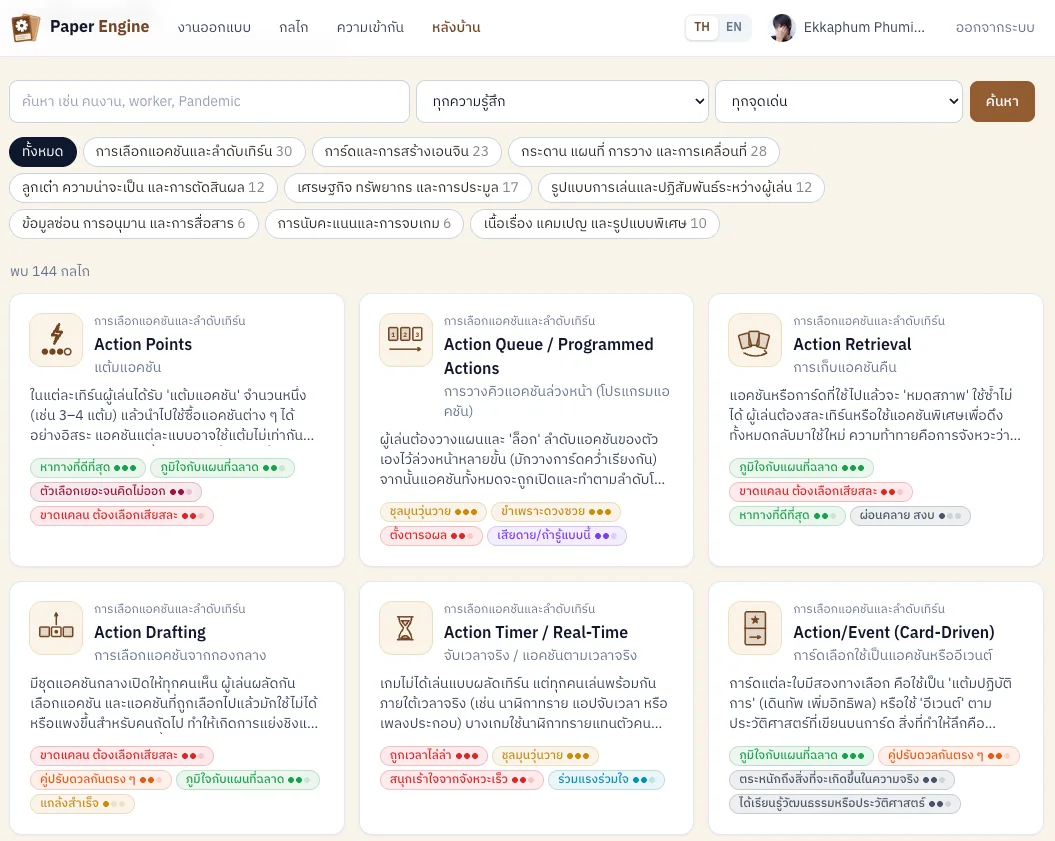The image size is (1055, 841).
Task: Click the Paper Engine brand name
Action: coord(100,27)
